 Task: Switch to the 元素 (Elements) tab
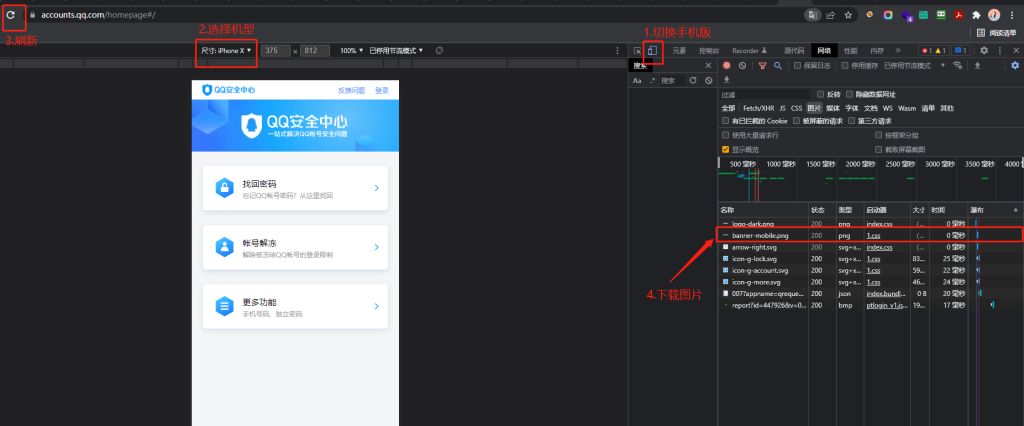click(x=679, y=50)
